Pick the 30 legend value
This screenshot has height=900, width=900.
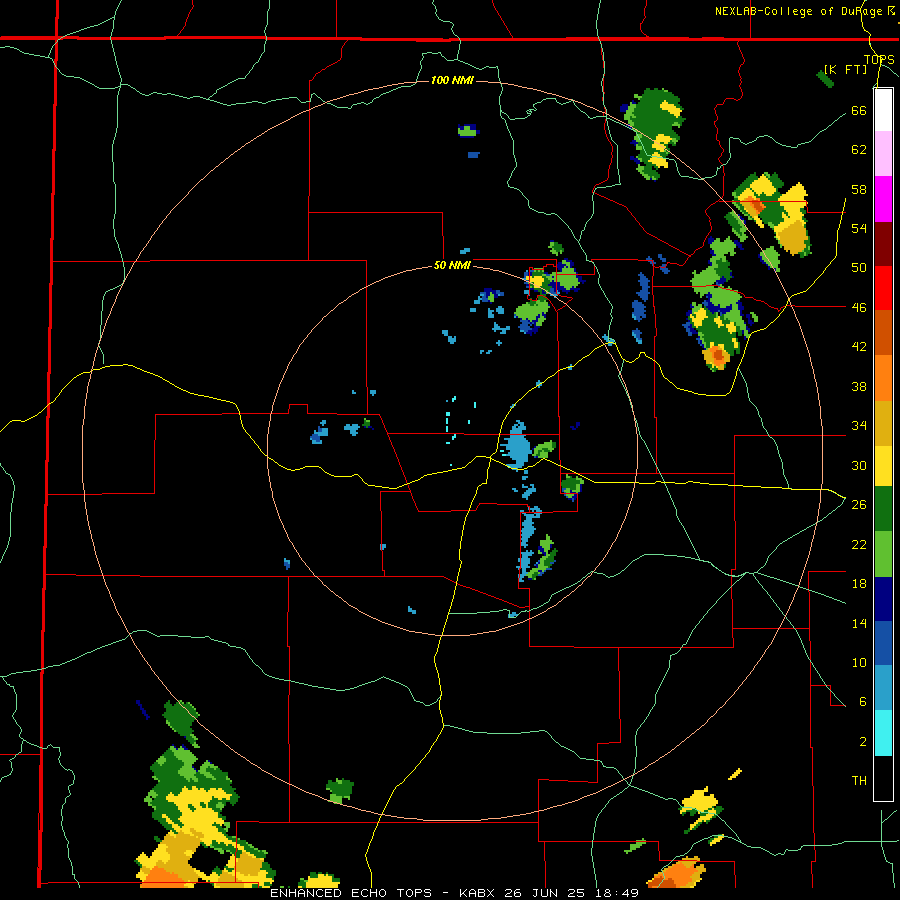coord(859,465)
